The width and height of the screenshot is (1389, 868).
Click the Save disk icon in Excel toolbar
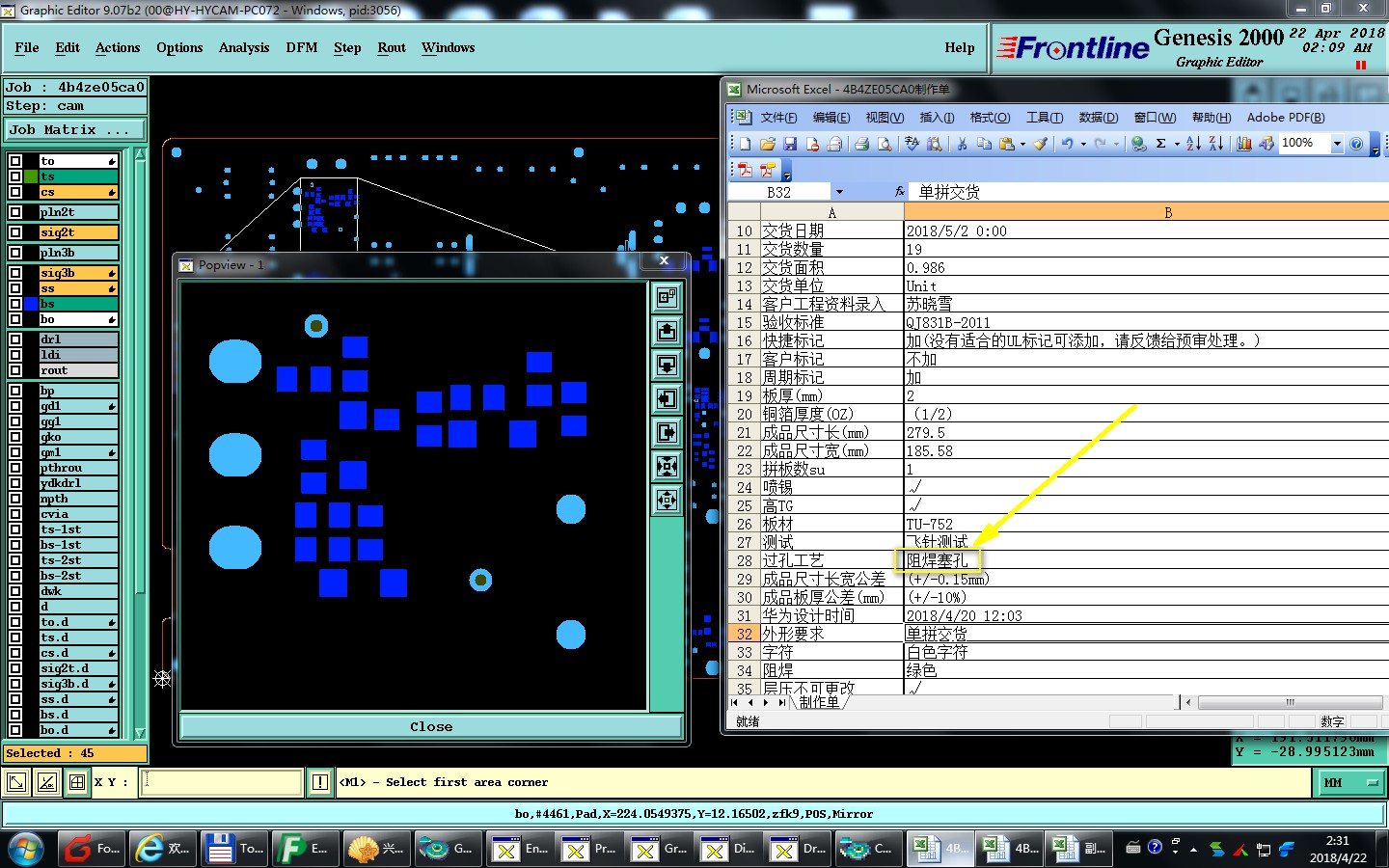790,144
